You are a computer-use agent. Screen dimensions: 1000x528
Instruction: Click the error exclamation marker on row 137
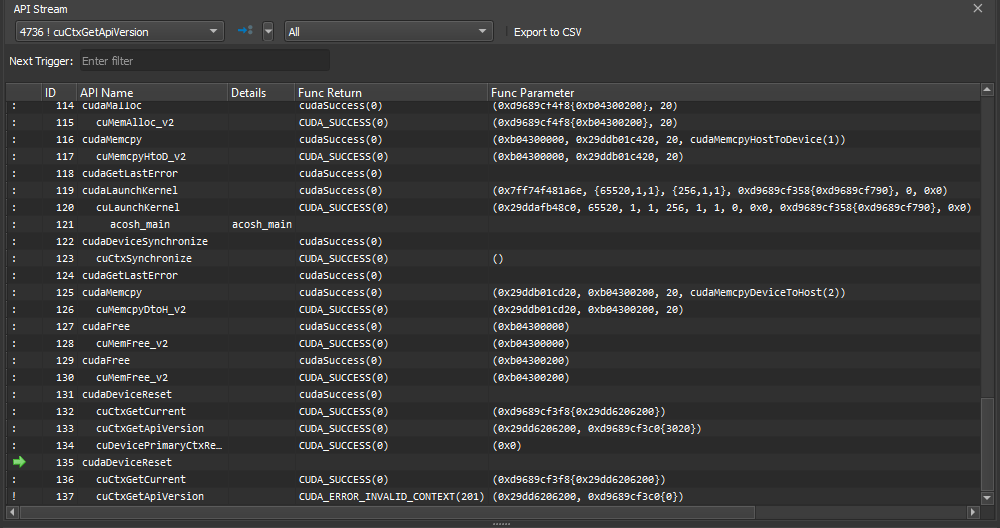click(14, 497)
